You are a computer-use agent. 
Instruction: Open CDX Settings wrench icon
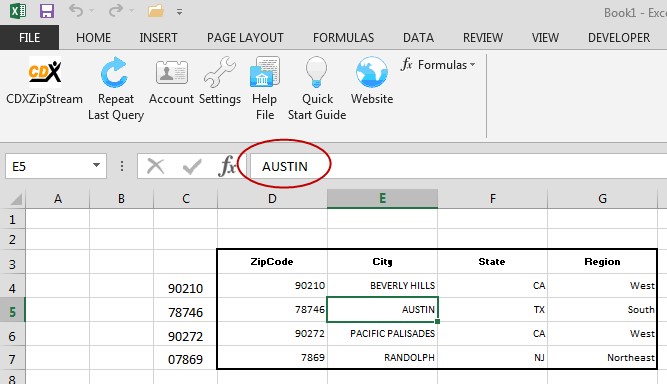click(x=220, y=82)
